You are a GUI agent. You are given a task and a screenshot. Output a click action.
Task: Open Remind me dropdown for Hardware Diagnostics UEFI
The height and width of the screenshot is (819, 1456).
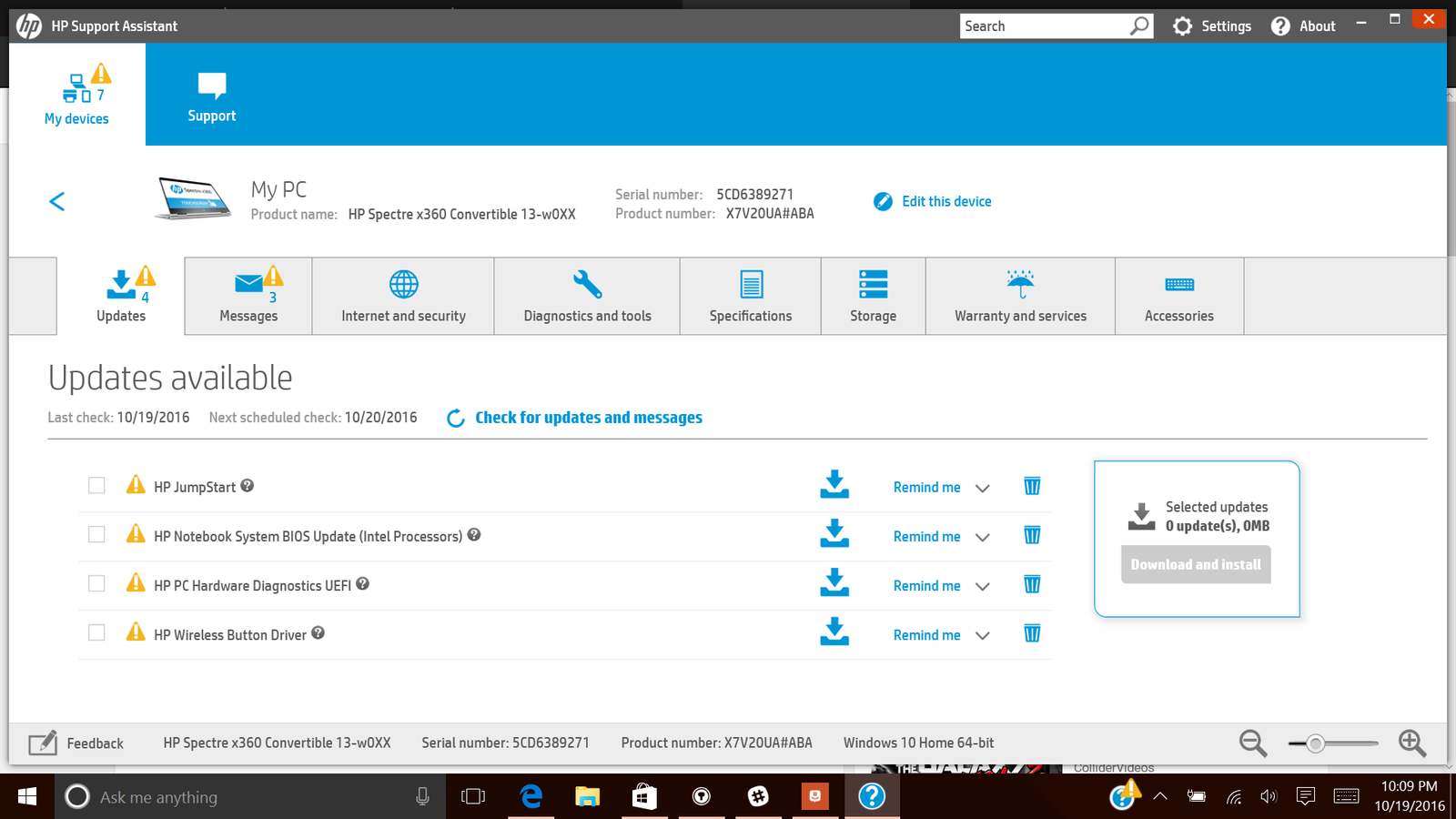coord(983,586)
